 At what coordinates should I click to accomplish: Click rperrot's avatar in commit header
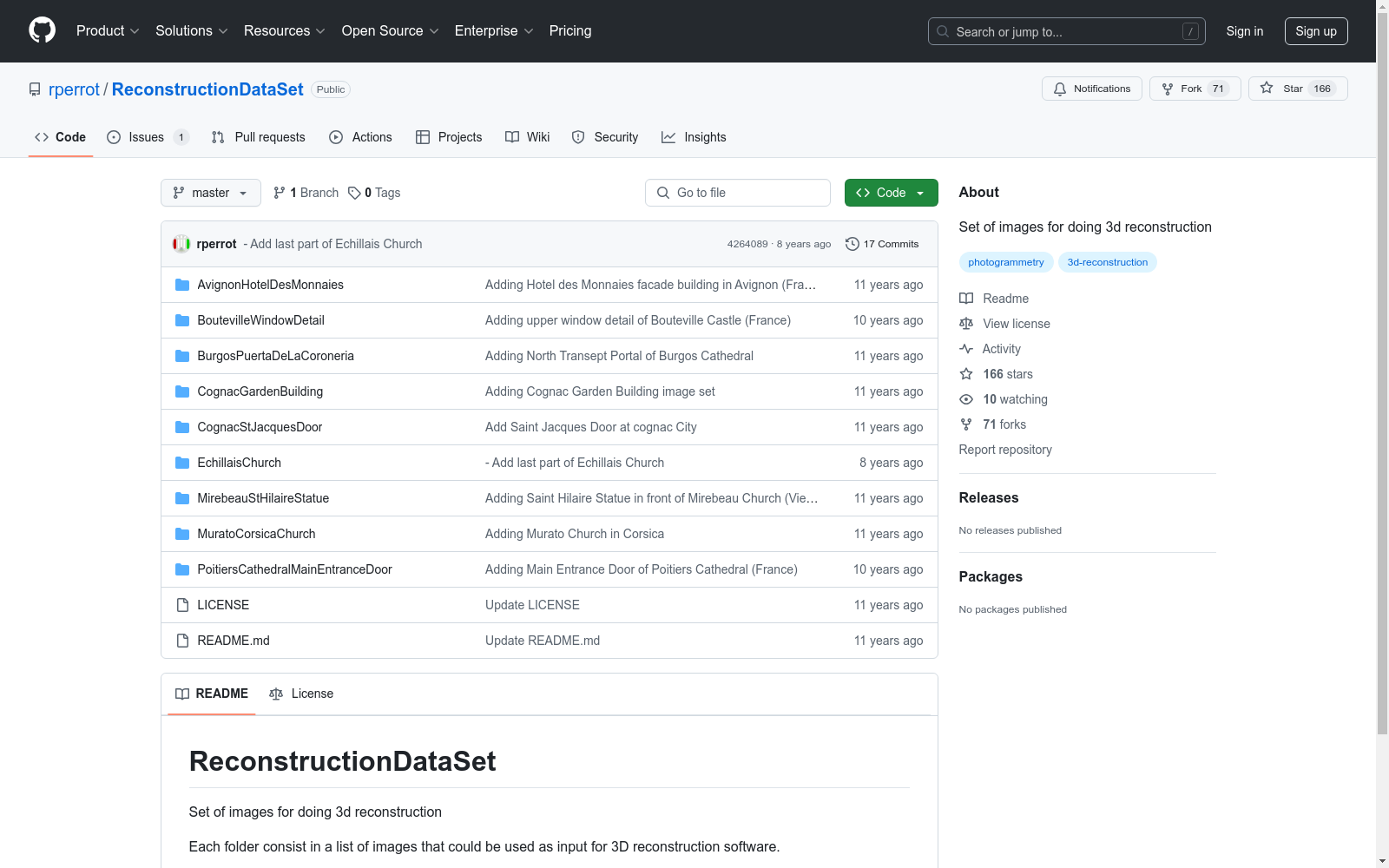[x=181, y=244]
